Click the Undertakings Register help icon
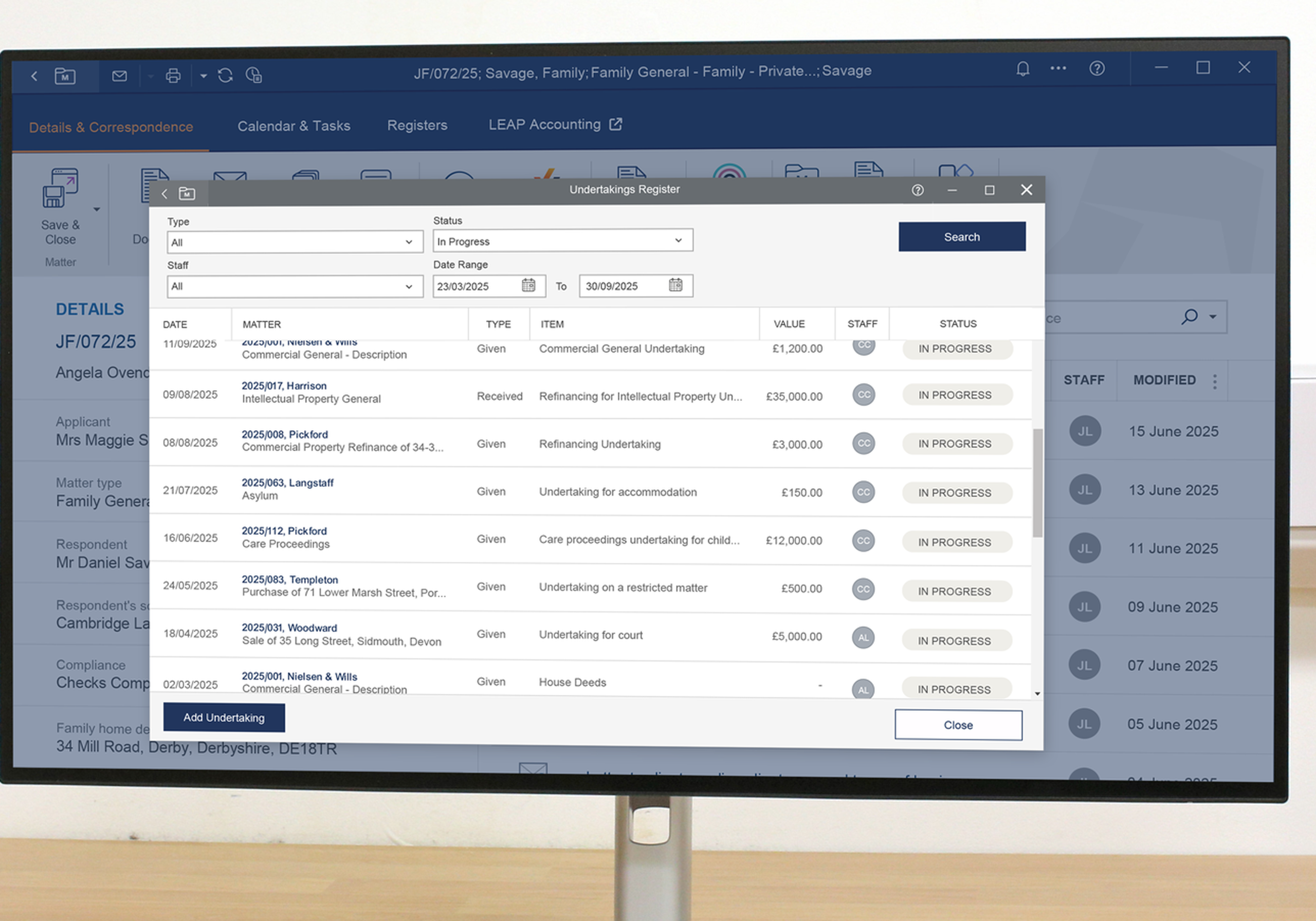Viewport: 1316px width, 921px height. (917, 190)
